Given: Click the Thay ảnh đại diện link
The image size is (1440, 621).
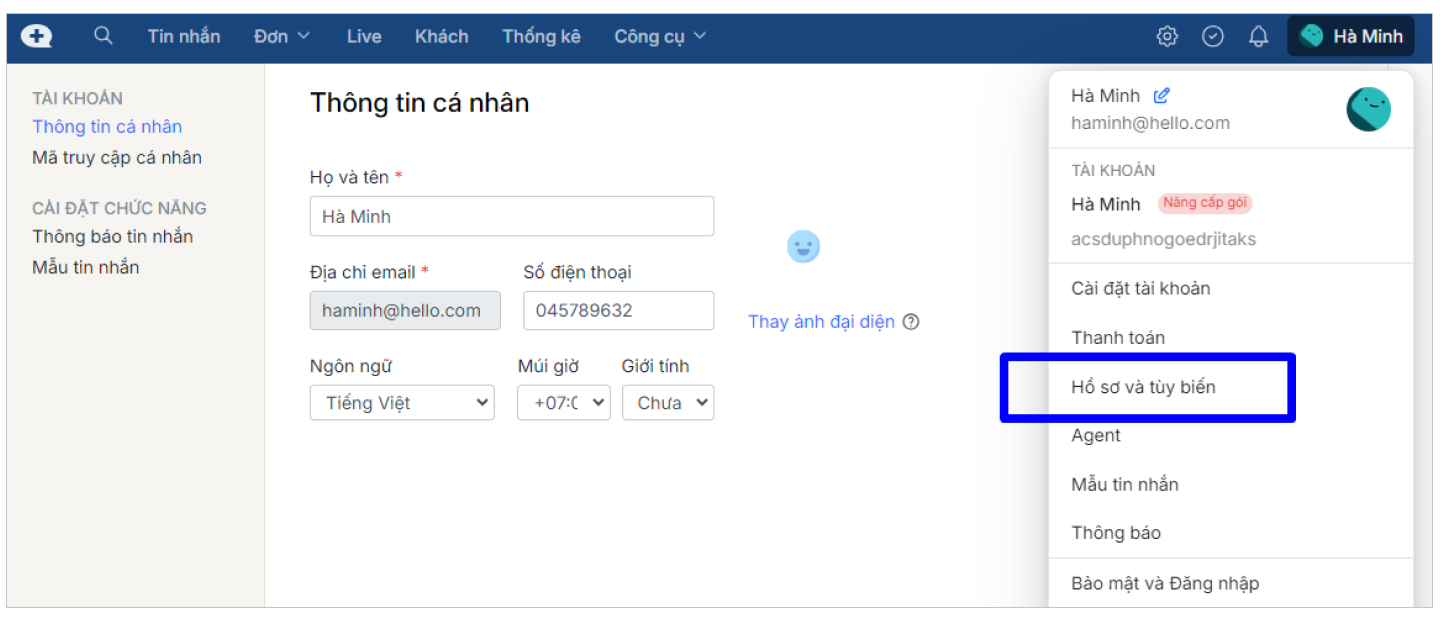Looking at the screenshot, I should point(821,322).
